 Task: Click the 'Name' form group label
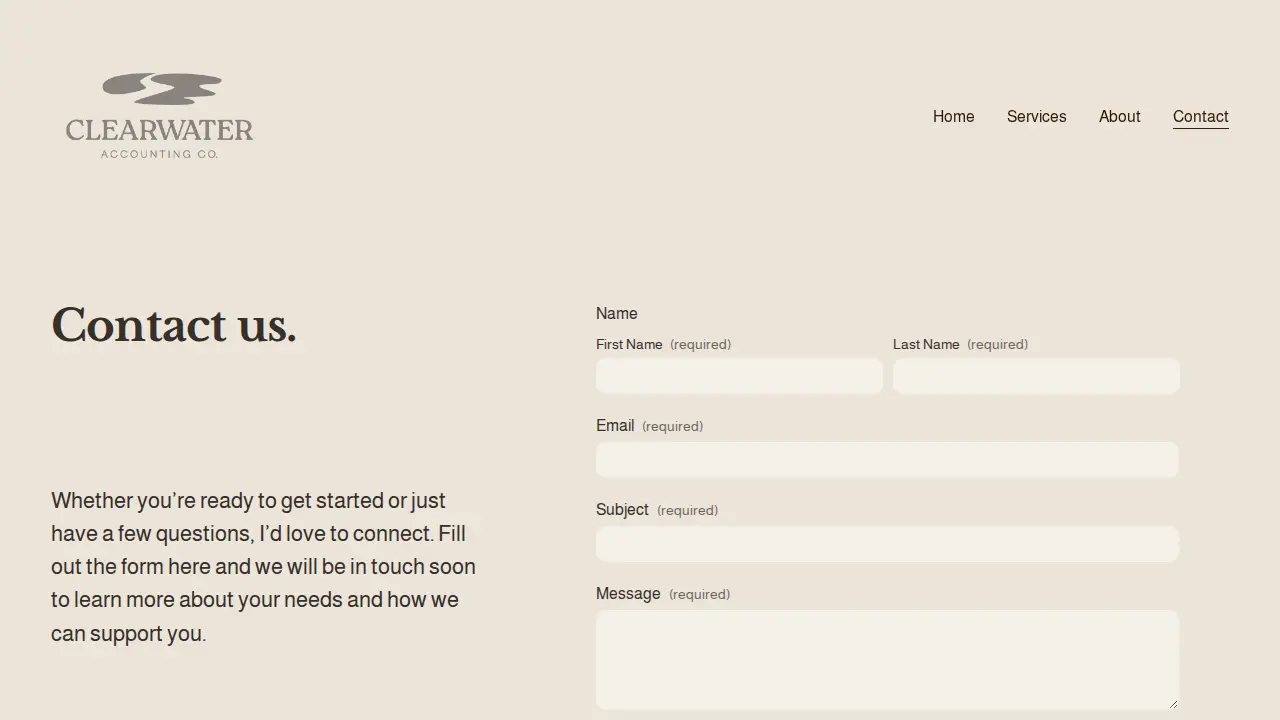pyautogui.click(x=617, y=314)
